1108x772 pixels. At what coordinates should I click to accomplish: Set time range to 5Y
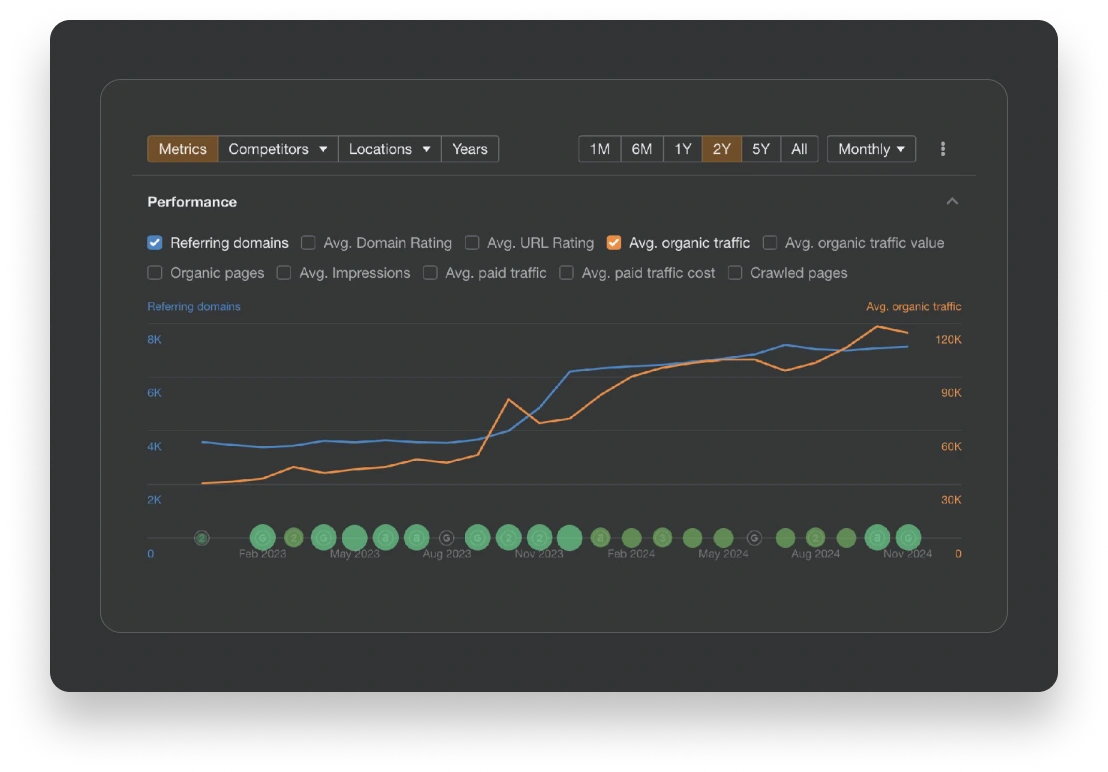pos(760,149)
